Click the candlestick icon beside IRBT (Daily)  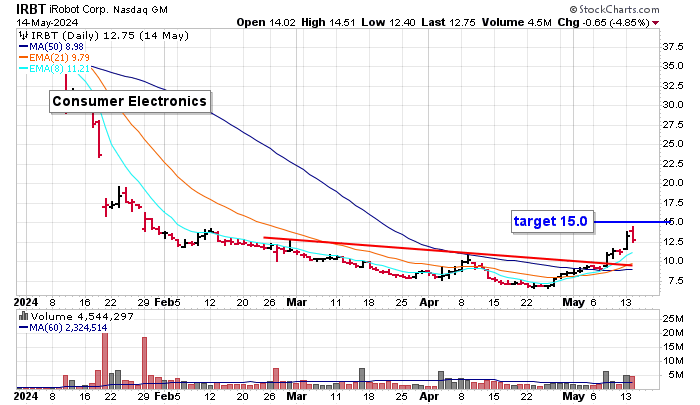[x=23, y=35]
